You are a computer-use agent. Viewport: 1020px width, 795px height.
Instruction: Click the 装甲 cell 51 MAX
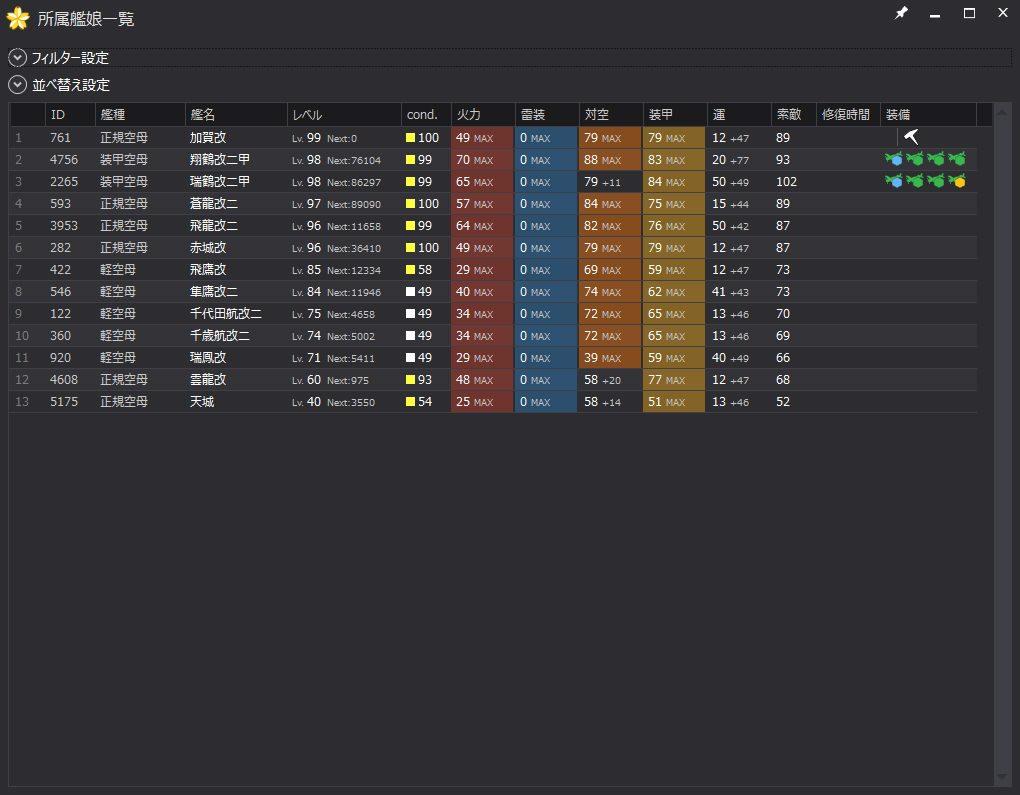[x=674, y=401]
